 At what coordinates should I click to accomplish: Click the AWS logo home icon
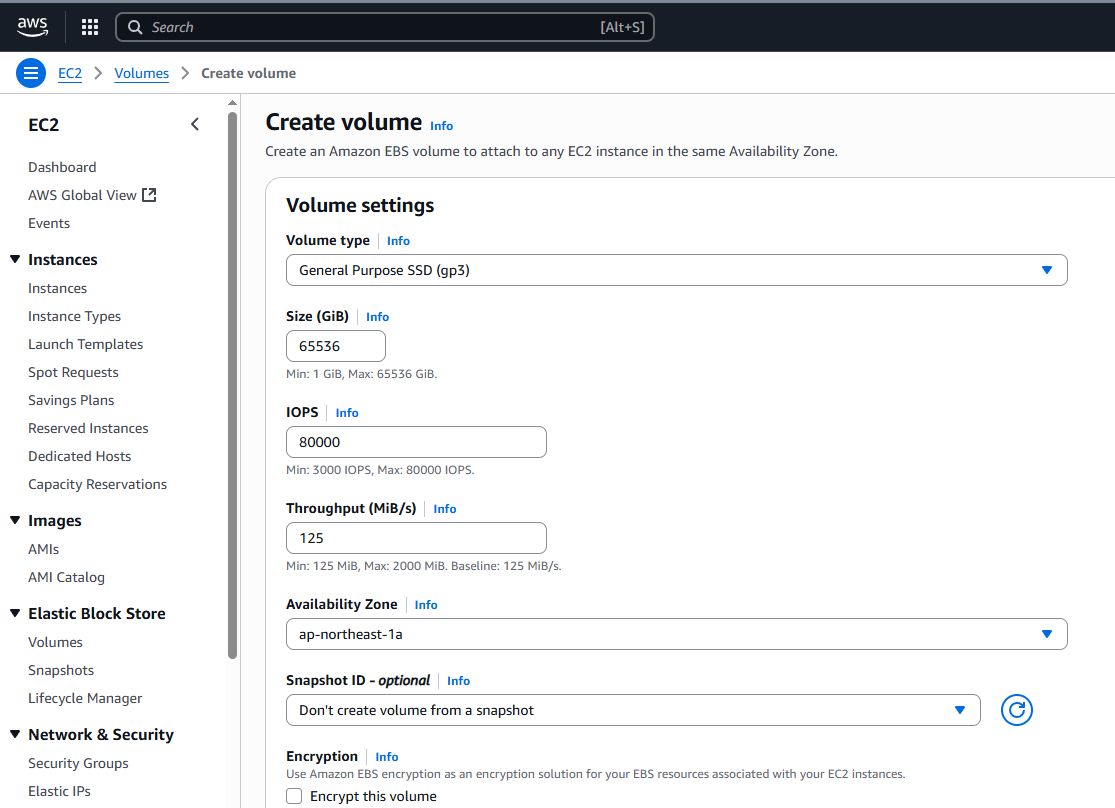(x=33, y=27)
